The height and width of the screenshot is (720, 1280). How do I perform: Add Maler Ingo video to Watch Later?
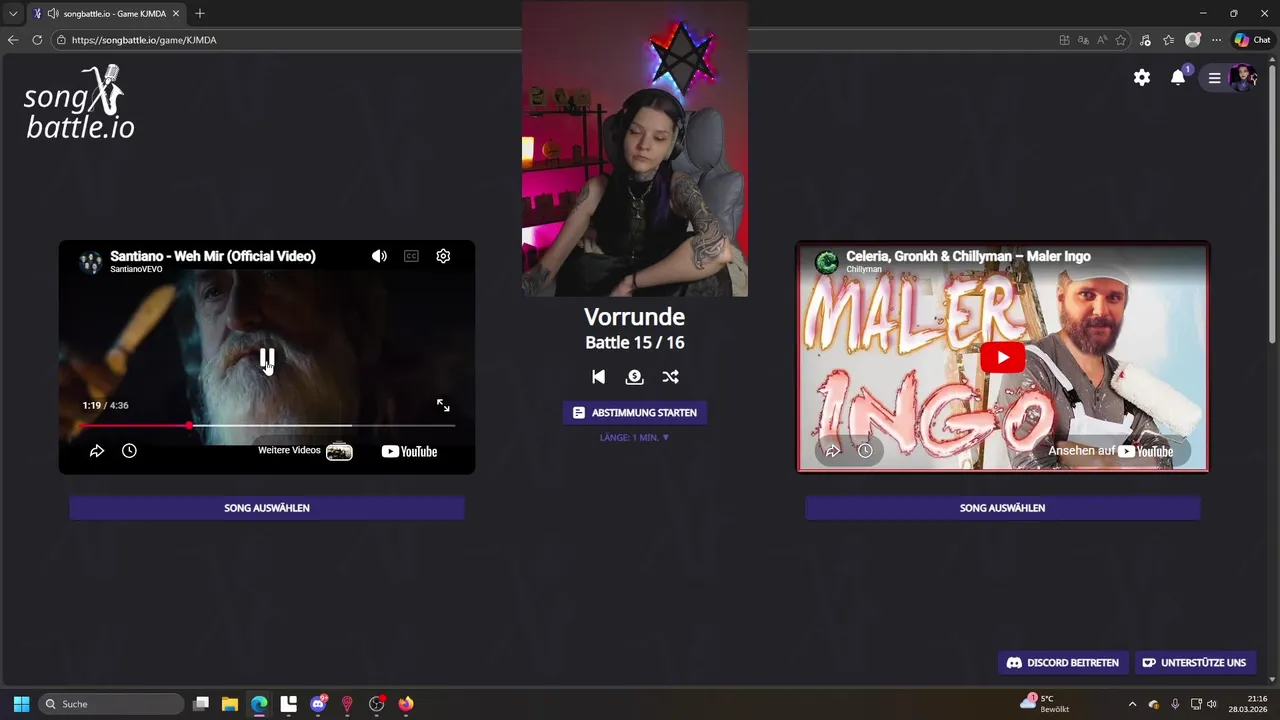pos(865,451)
